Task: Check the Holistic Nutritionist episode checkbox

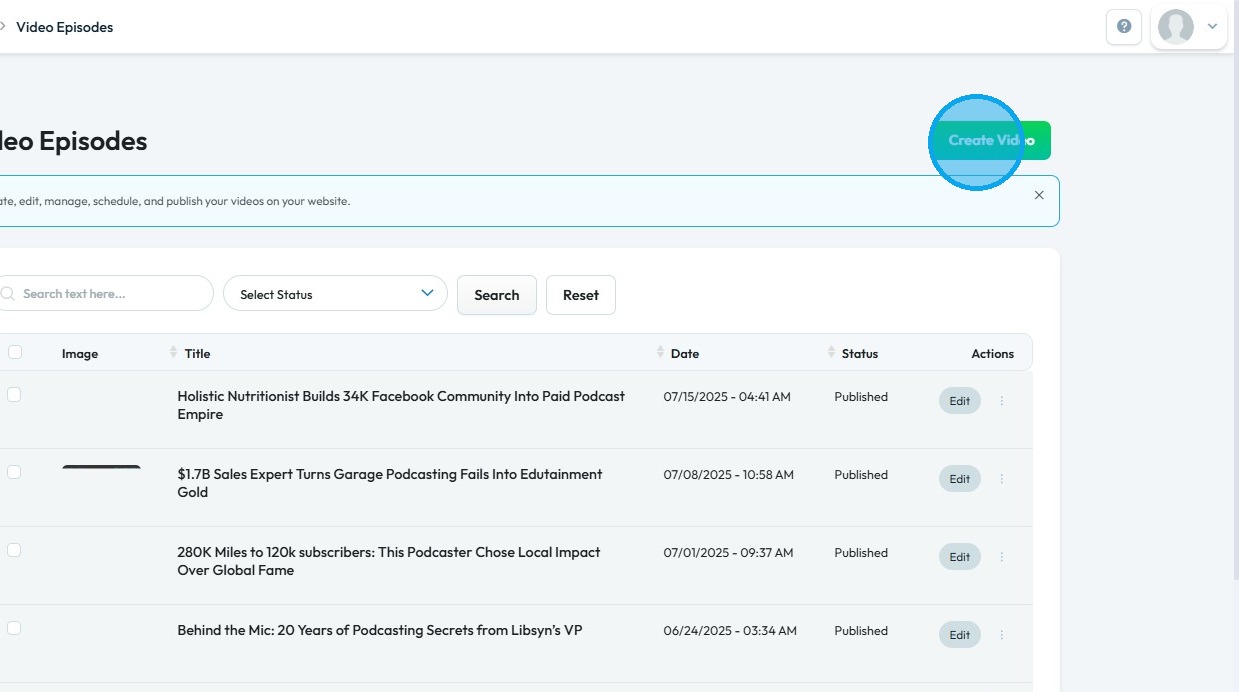Action: [x=14, y=395]
